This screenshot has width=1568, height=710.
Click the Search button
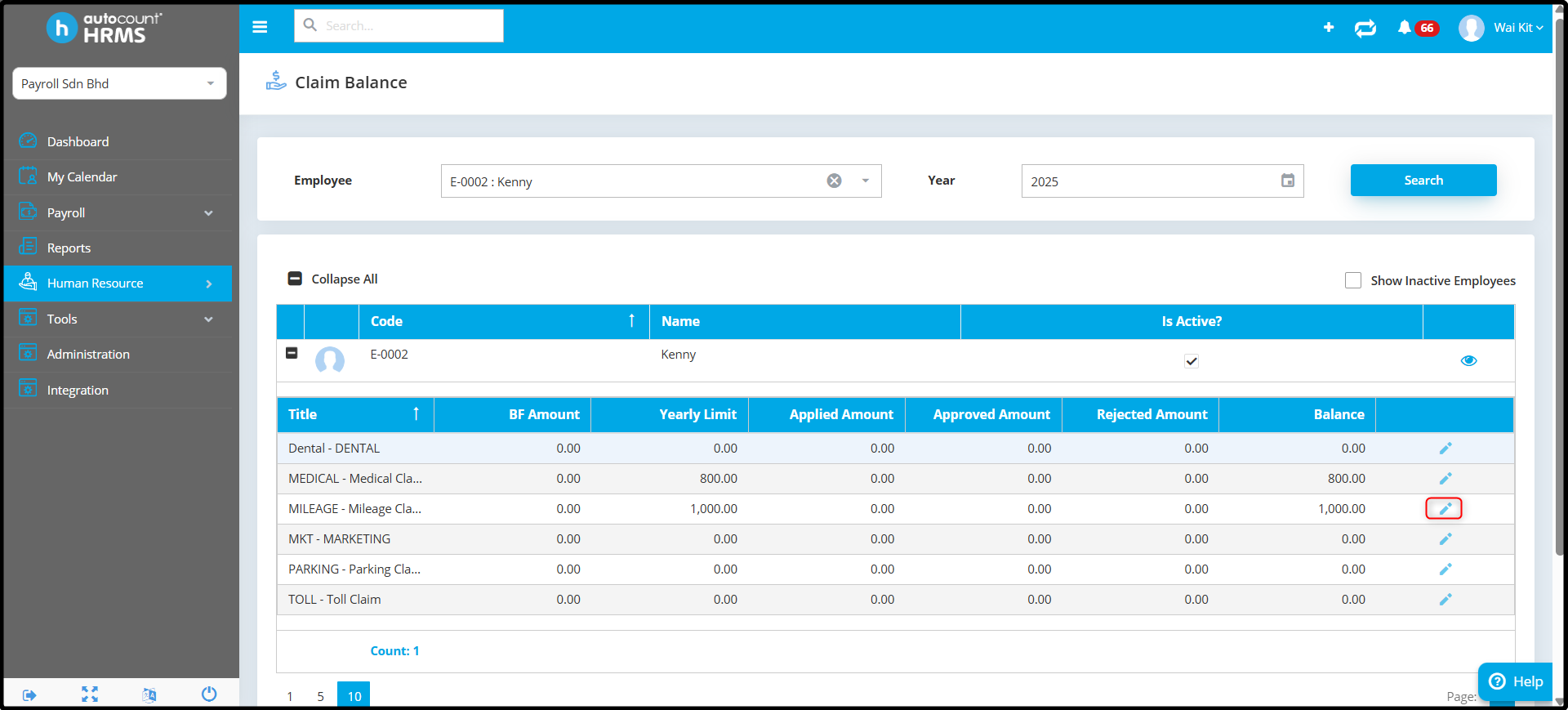point(1423,180)
